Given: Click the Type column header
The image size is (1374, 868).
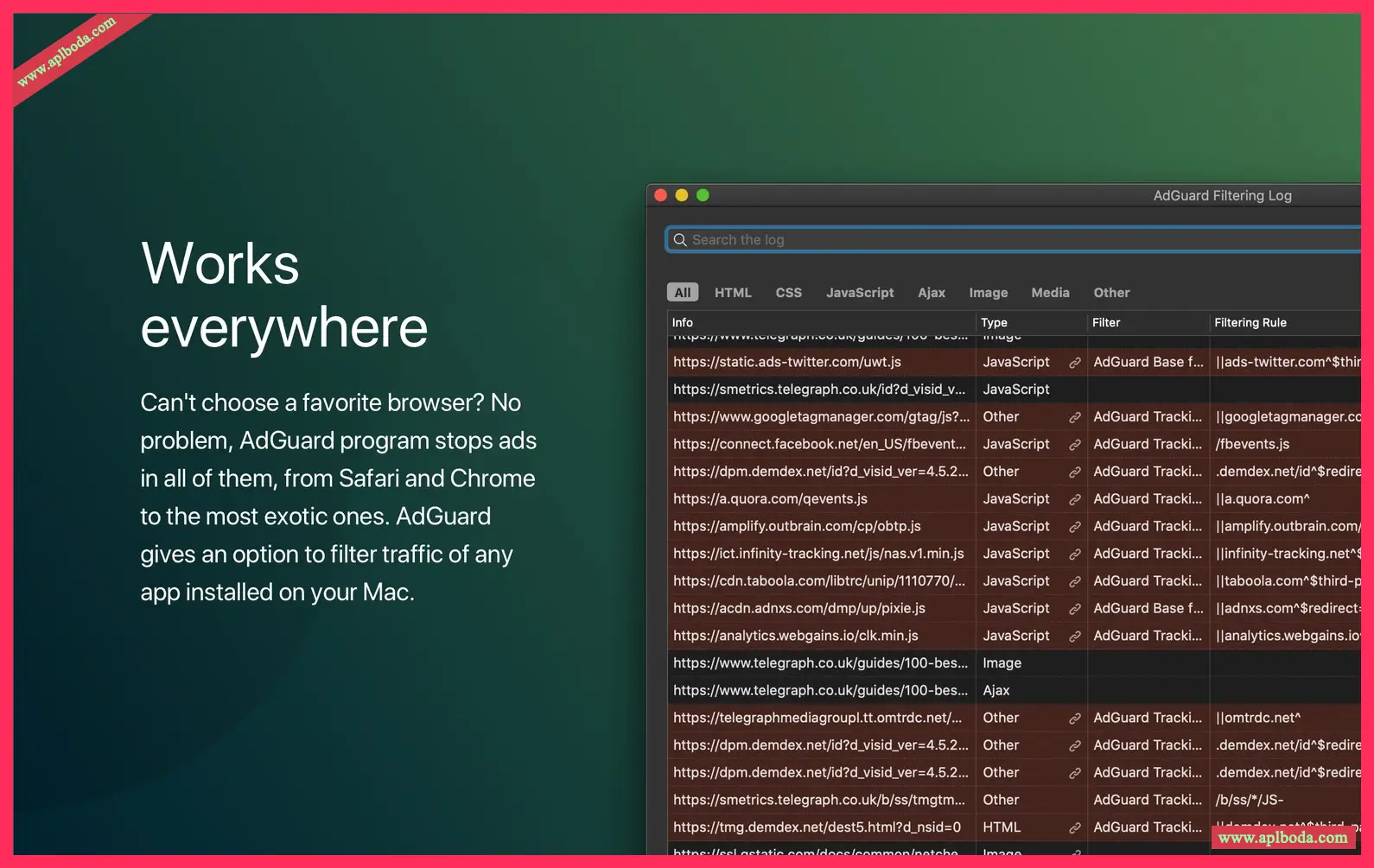Looking at the screenshot, I should pos(994,323).
